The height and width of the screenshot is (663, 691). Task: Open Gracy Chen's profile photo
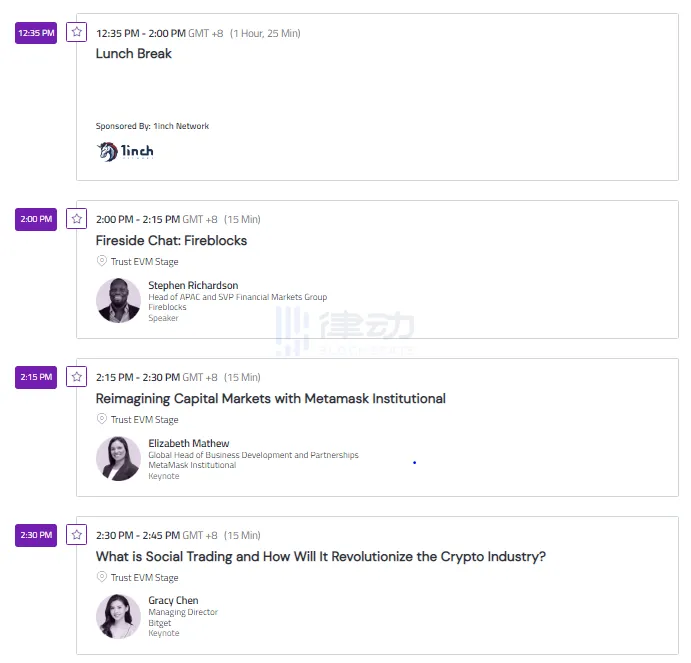pos(118,616)
